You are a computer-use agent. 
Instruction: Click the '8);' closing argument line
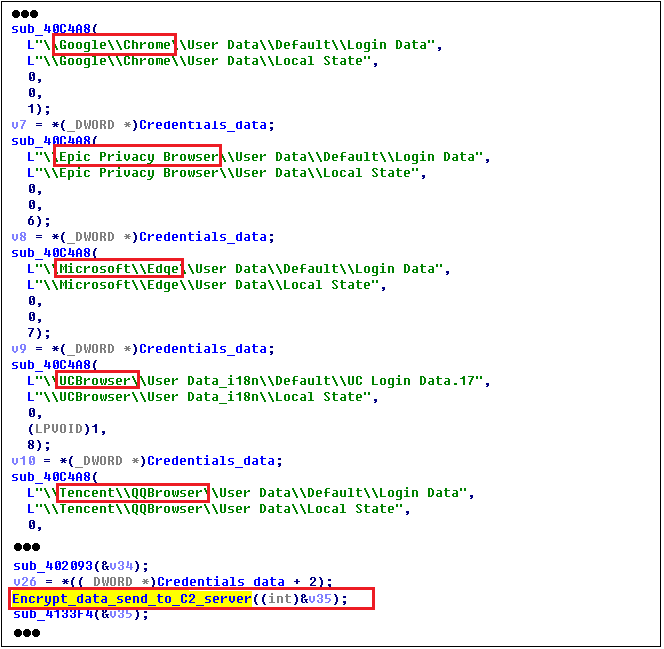pos(39,445)
